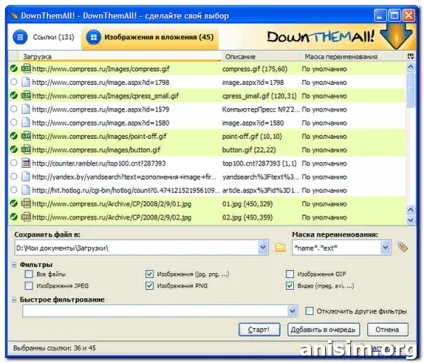Click the Отмена button
Image resolution: width=424 pixels, height=363 pixels.
coord(387,330)
